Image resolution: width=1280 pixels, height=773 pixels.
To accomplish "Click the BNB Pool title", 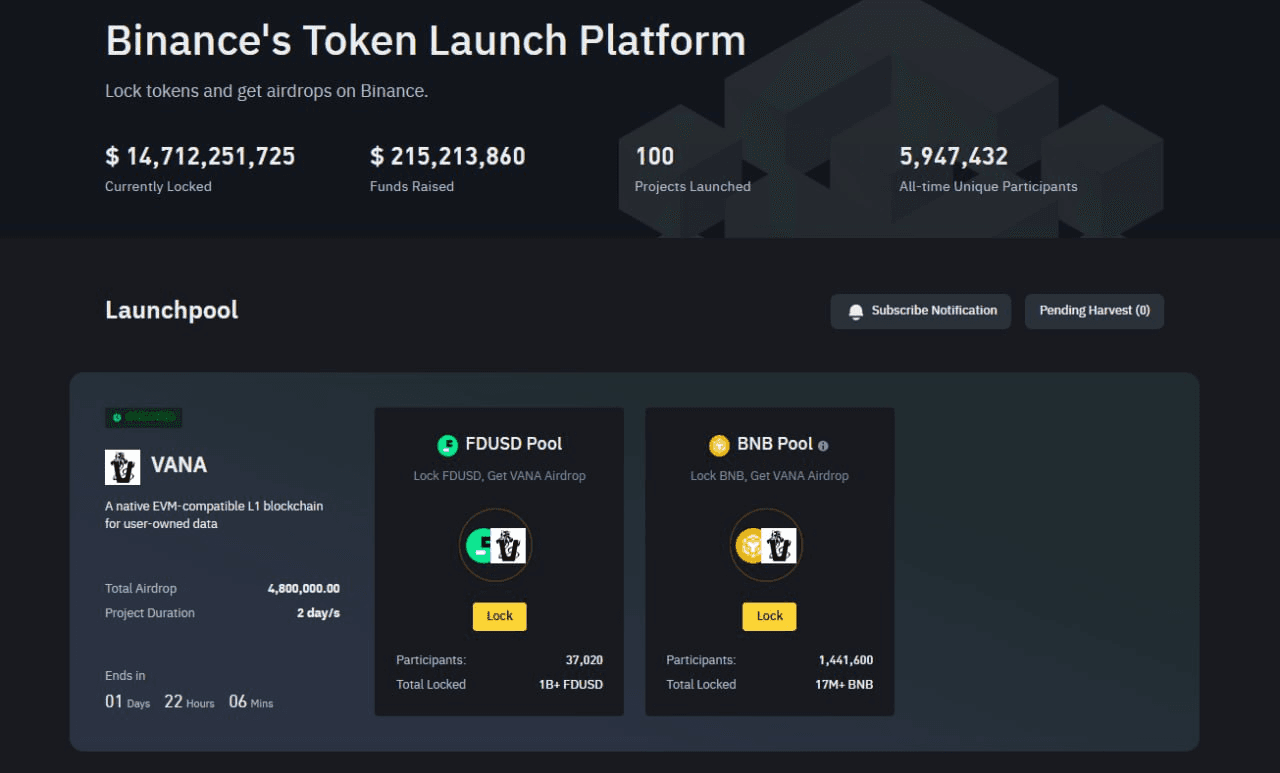I will [x=775, y=444].
